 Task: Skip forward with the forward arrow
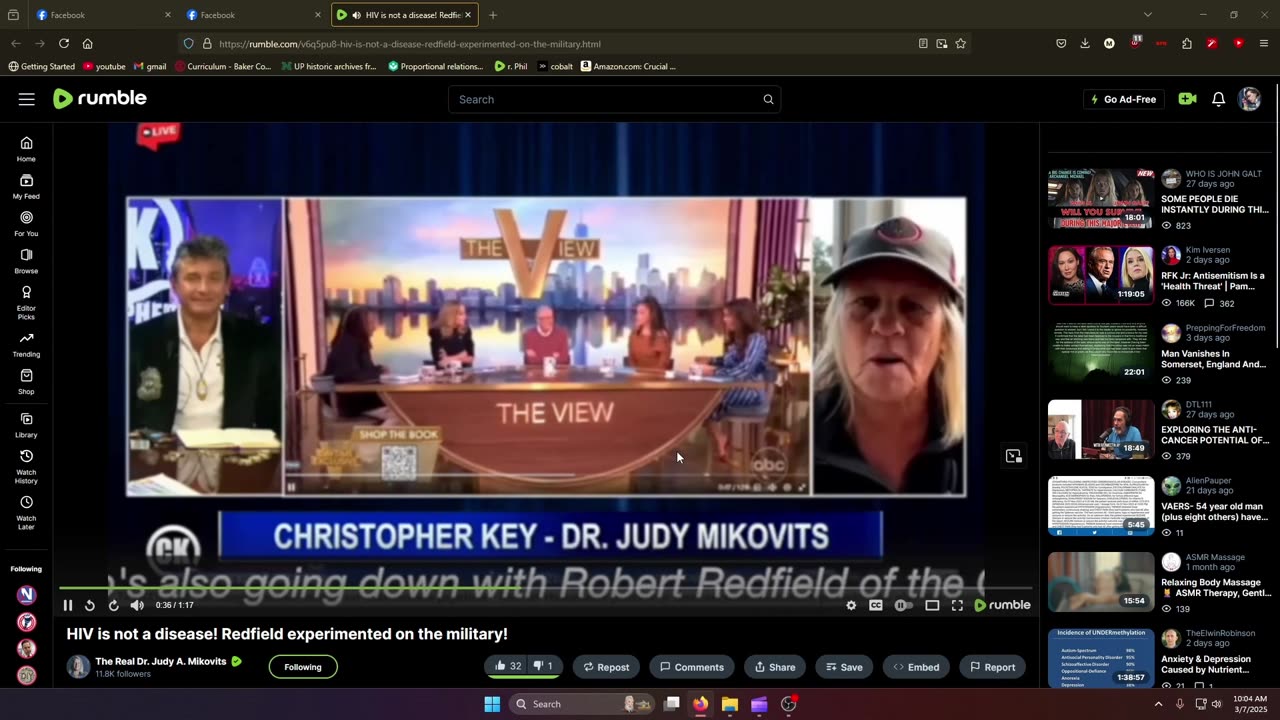[x=113, y=605]
